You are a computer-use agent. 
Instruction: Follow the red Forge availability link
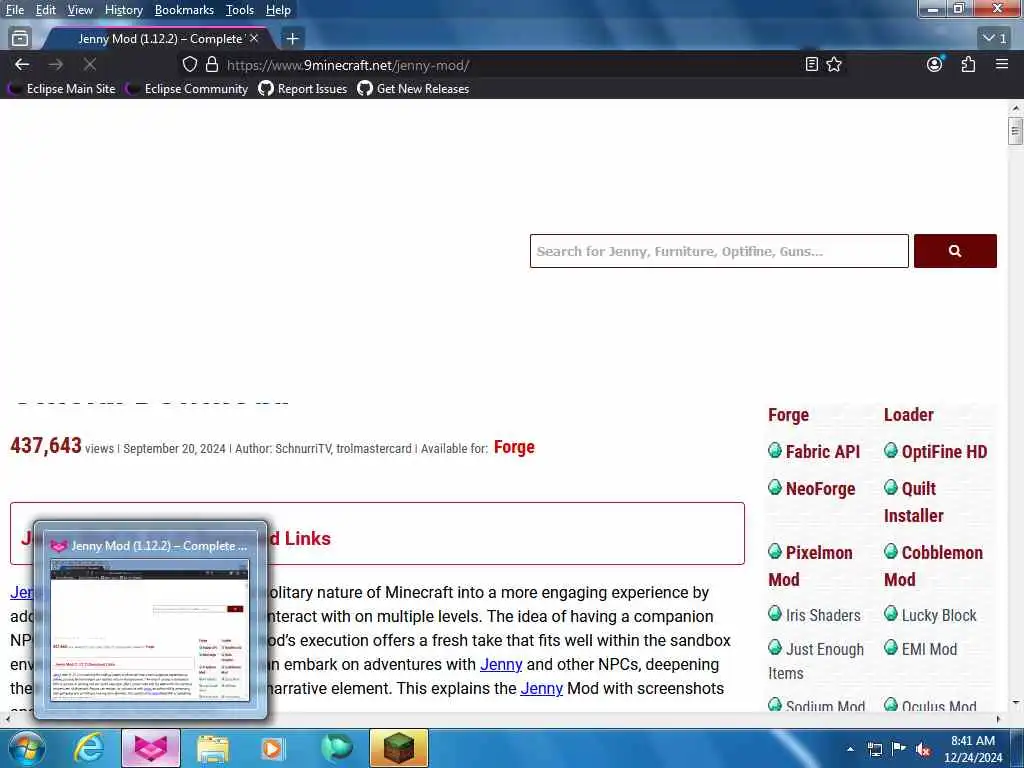tap(514, 447)
